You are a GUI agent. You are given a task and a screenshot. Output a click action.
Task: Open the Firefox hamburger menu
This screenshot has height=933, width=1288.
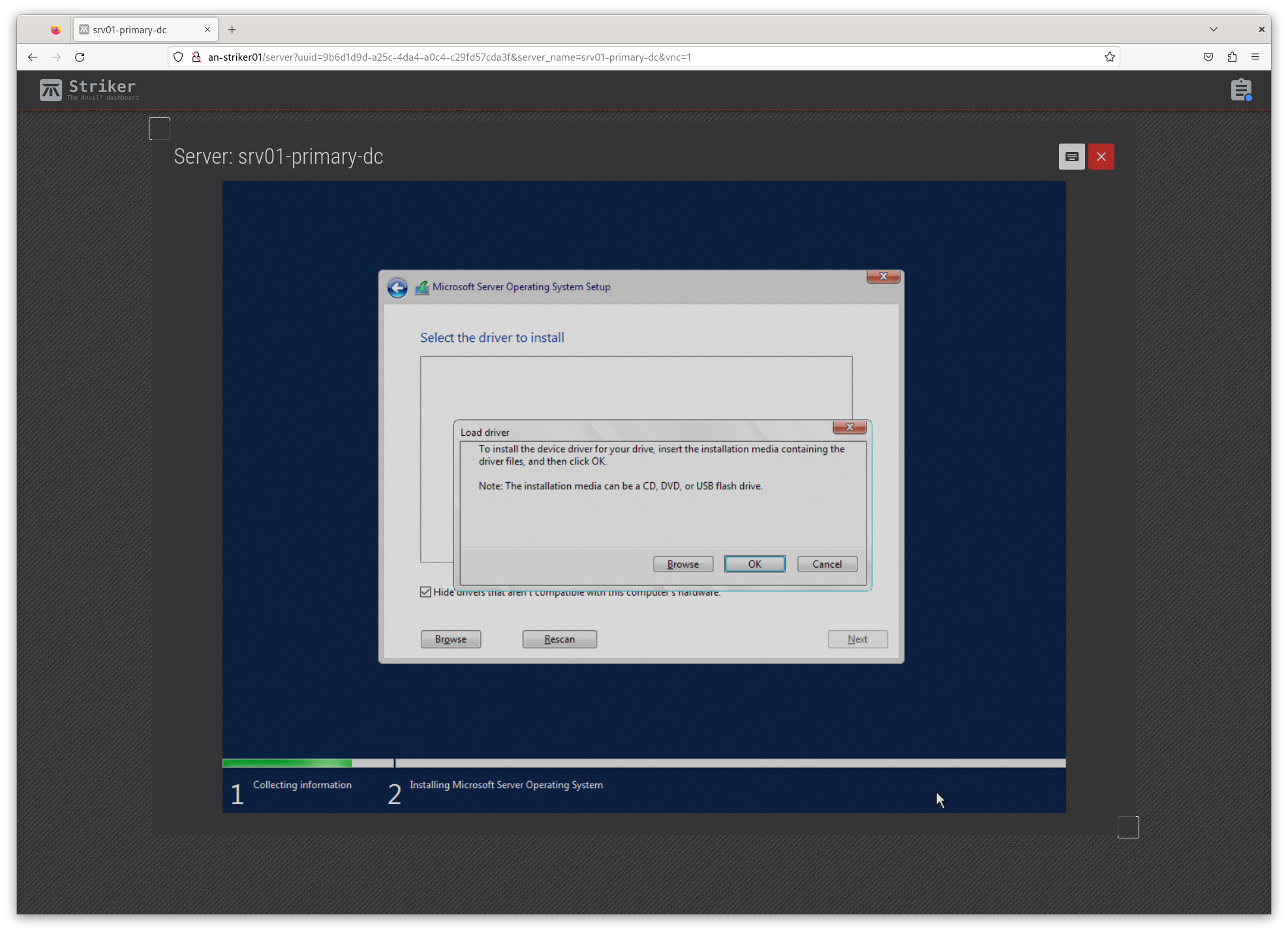(x=1255, y=57)
